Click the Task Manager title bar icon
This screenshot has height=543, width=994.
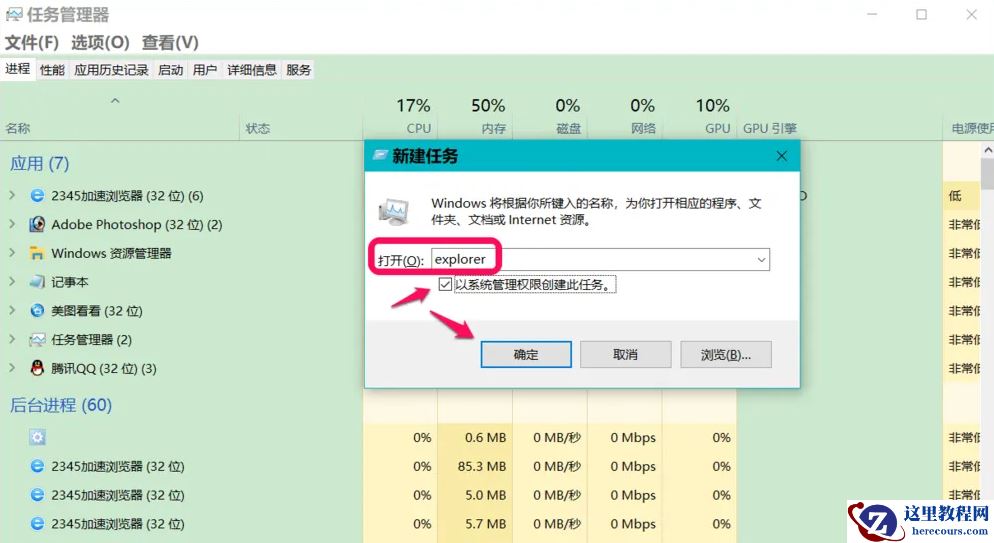click(x=13, y=15)
